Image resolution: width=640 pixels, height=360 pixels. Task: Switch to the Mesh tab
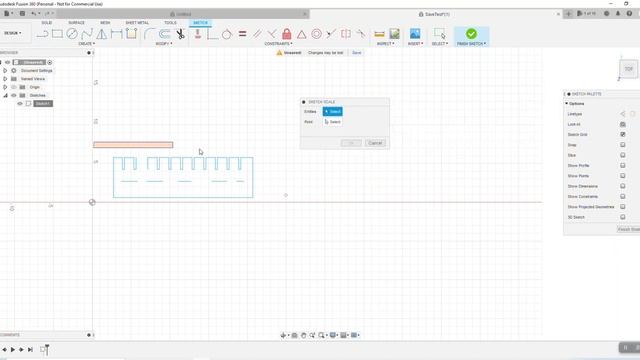click(x=105, y=23)
